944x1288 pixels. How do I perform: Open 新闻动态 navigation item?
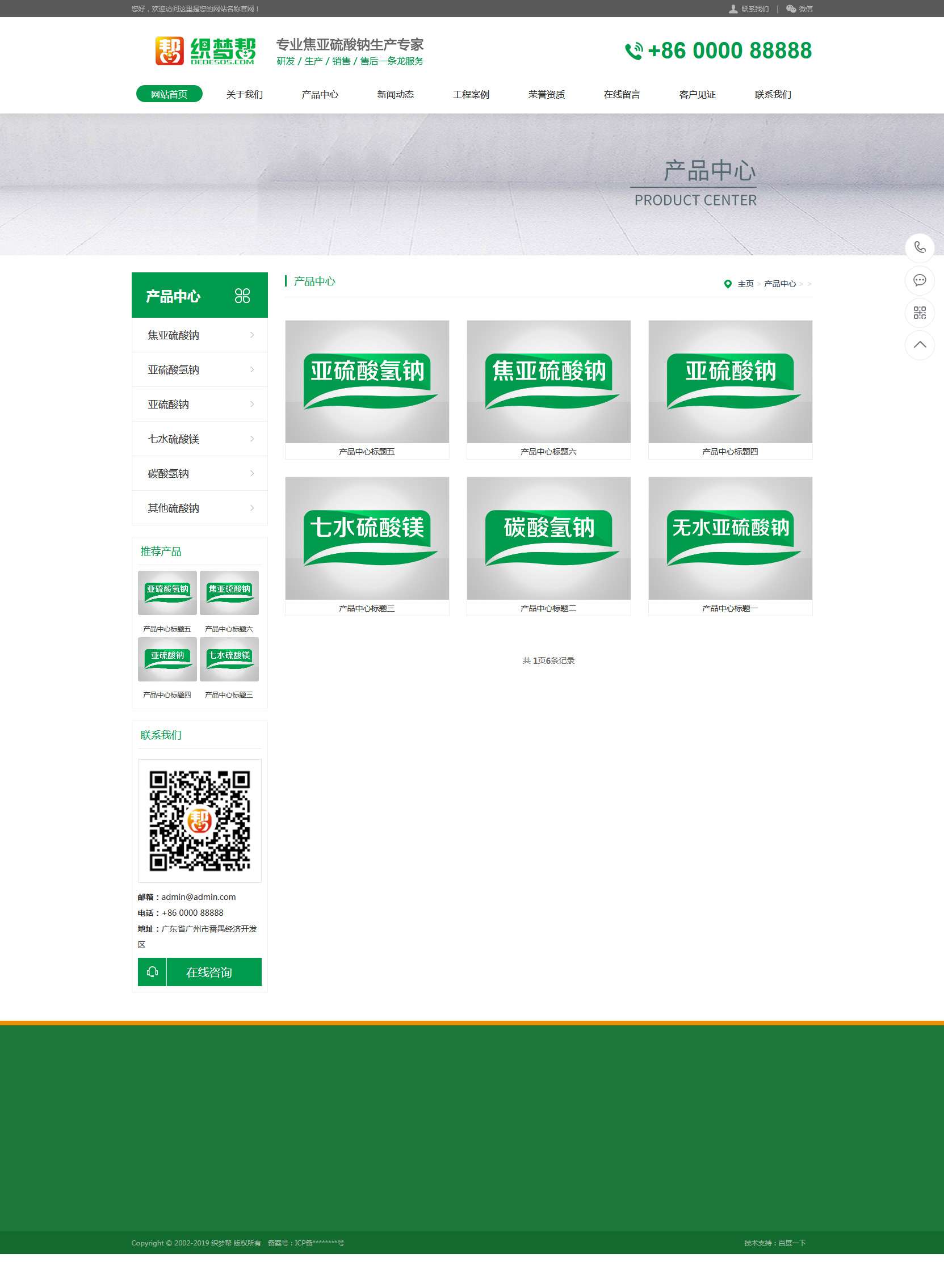pos(396,94)
